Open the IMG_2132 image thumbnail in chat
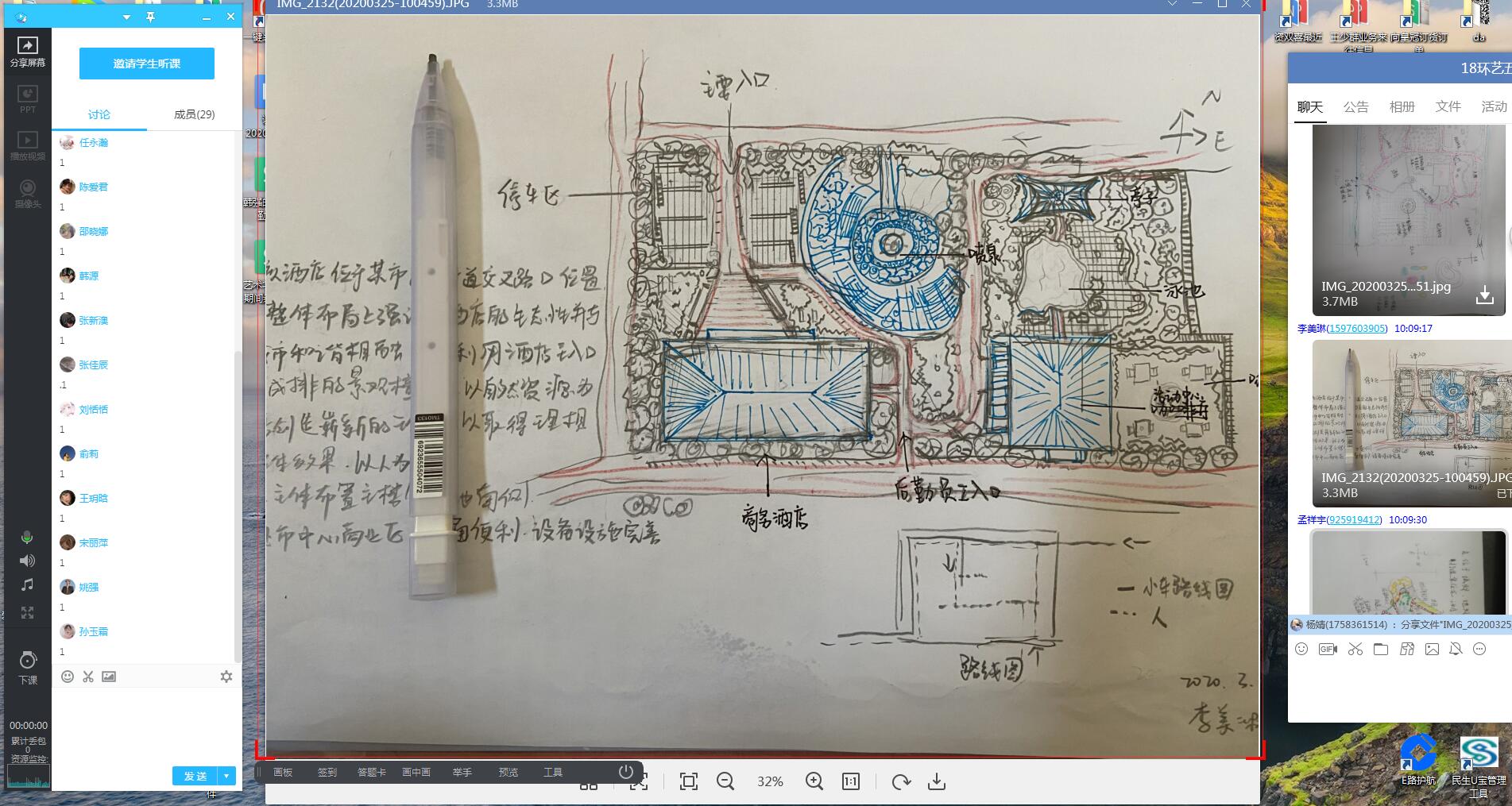Viewport: 1512px width, 806px height. [x=1411, y=422]
